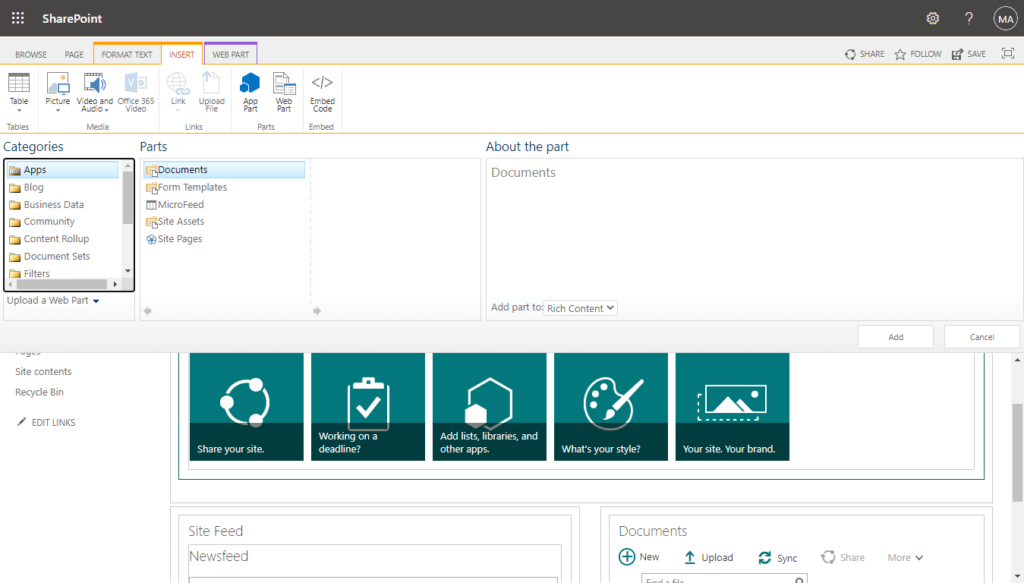
Task: Open Site contents link
Action: coord(43,371)
